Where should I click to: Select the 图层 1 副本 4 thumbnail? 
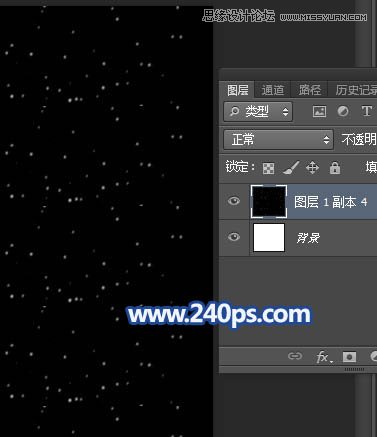pos(269,202)
